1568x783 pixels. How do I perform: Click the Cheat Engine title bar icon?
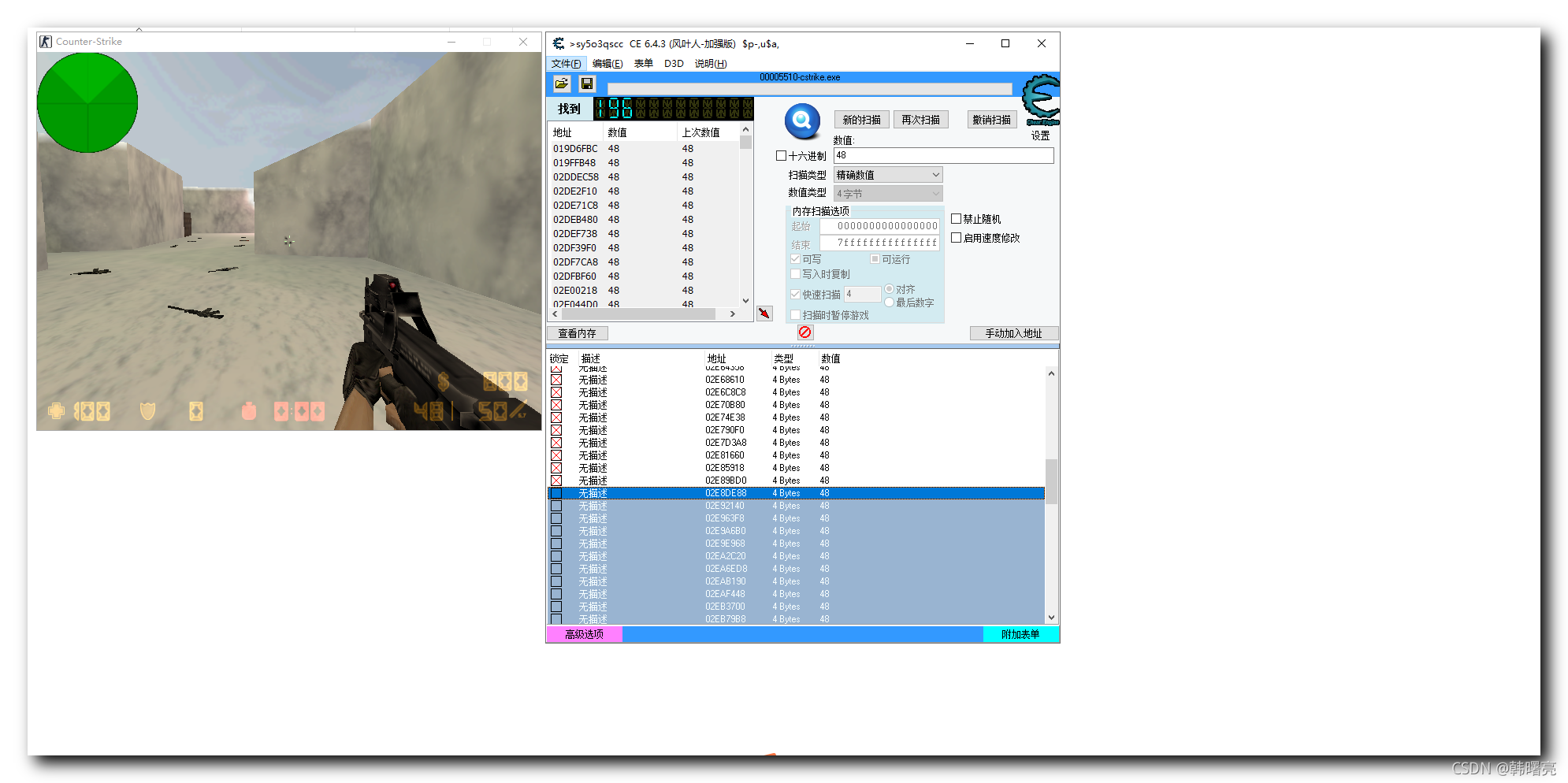click(x=559, y=43)
